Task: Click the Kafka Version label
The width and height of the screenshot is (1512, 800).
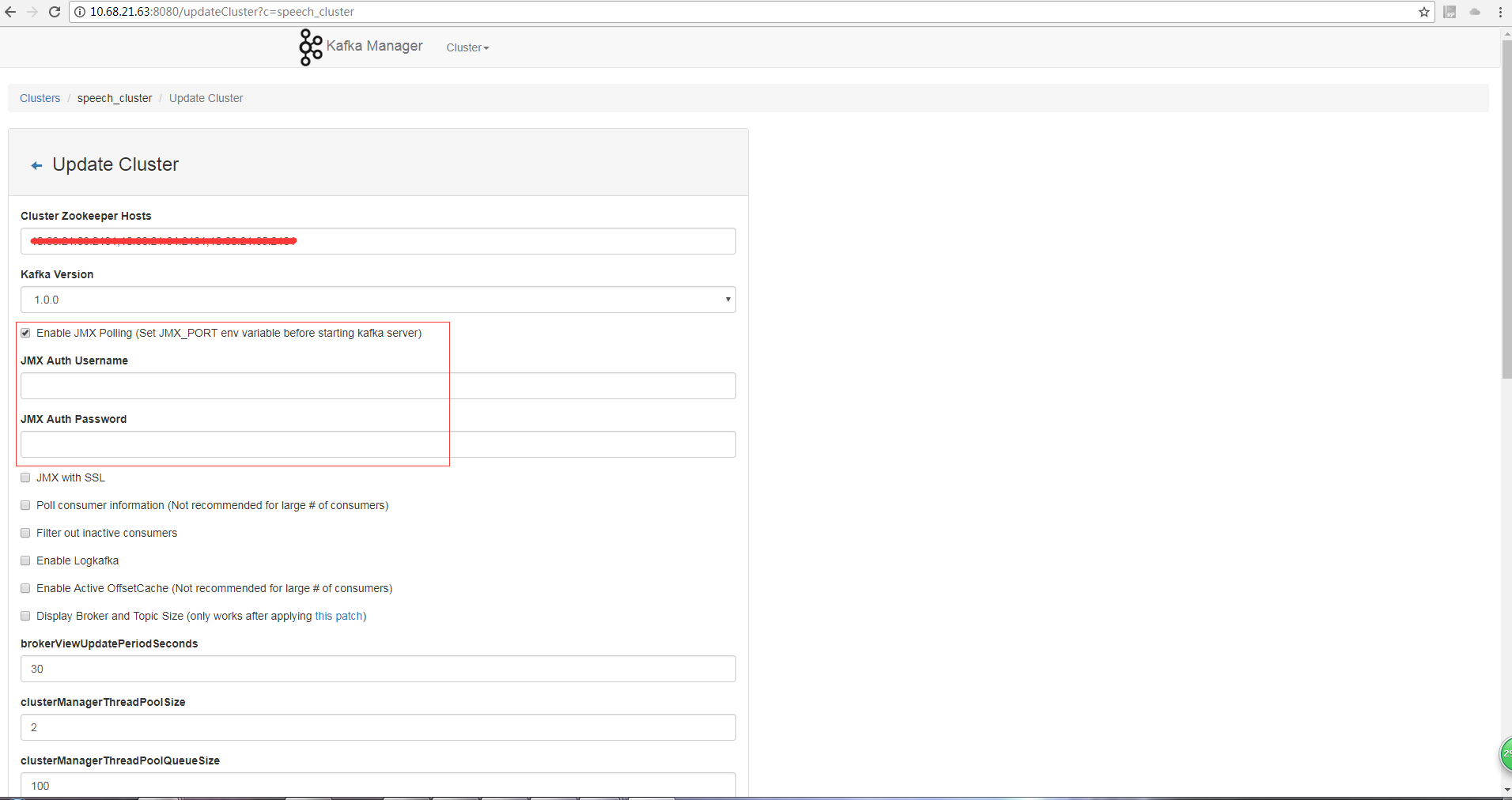Action: [57, 274]
